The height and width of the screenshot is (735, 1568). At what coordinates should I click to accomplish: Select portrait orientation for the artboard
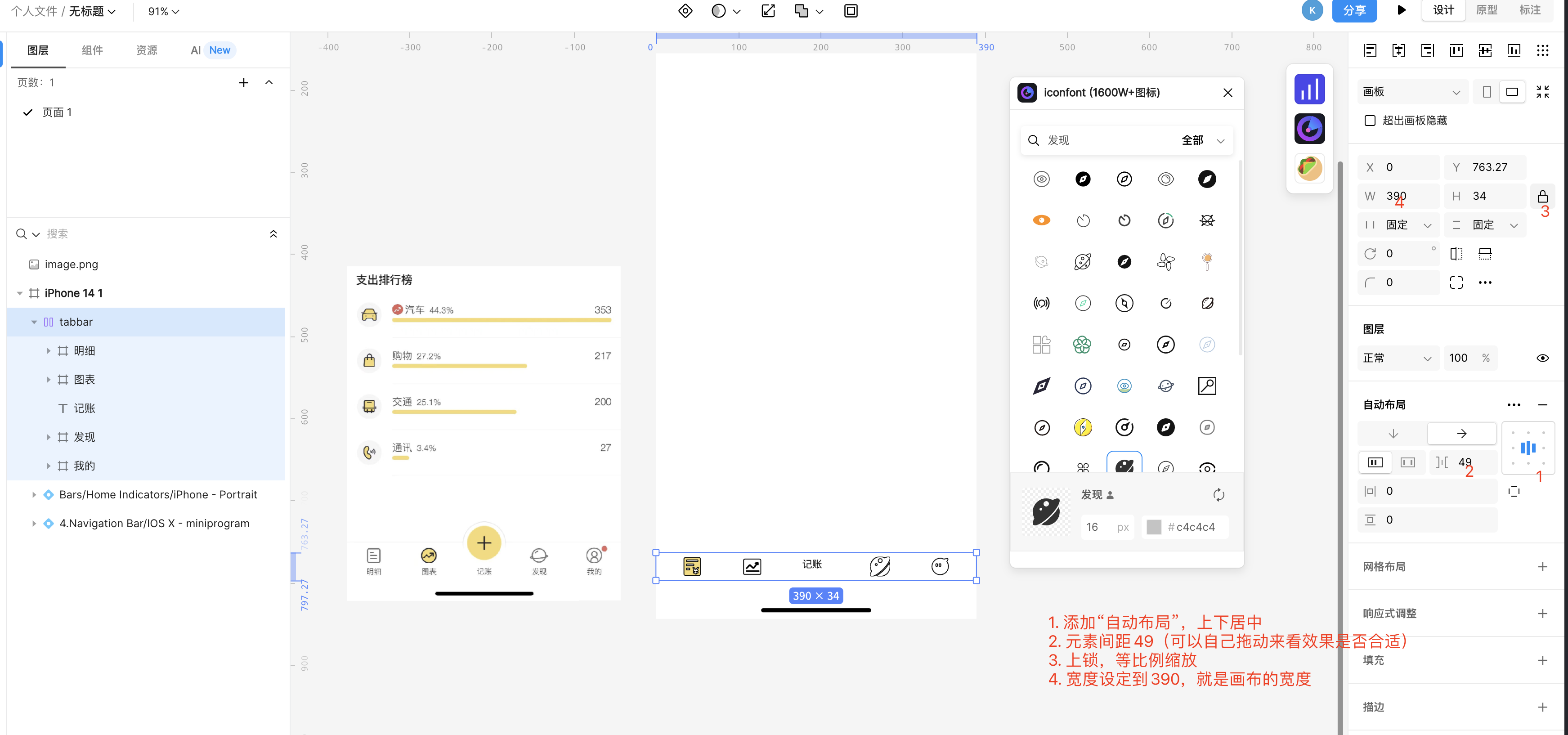point(1487,92)
